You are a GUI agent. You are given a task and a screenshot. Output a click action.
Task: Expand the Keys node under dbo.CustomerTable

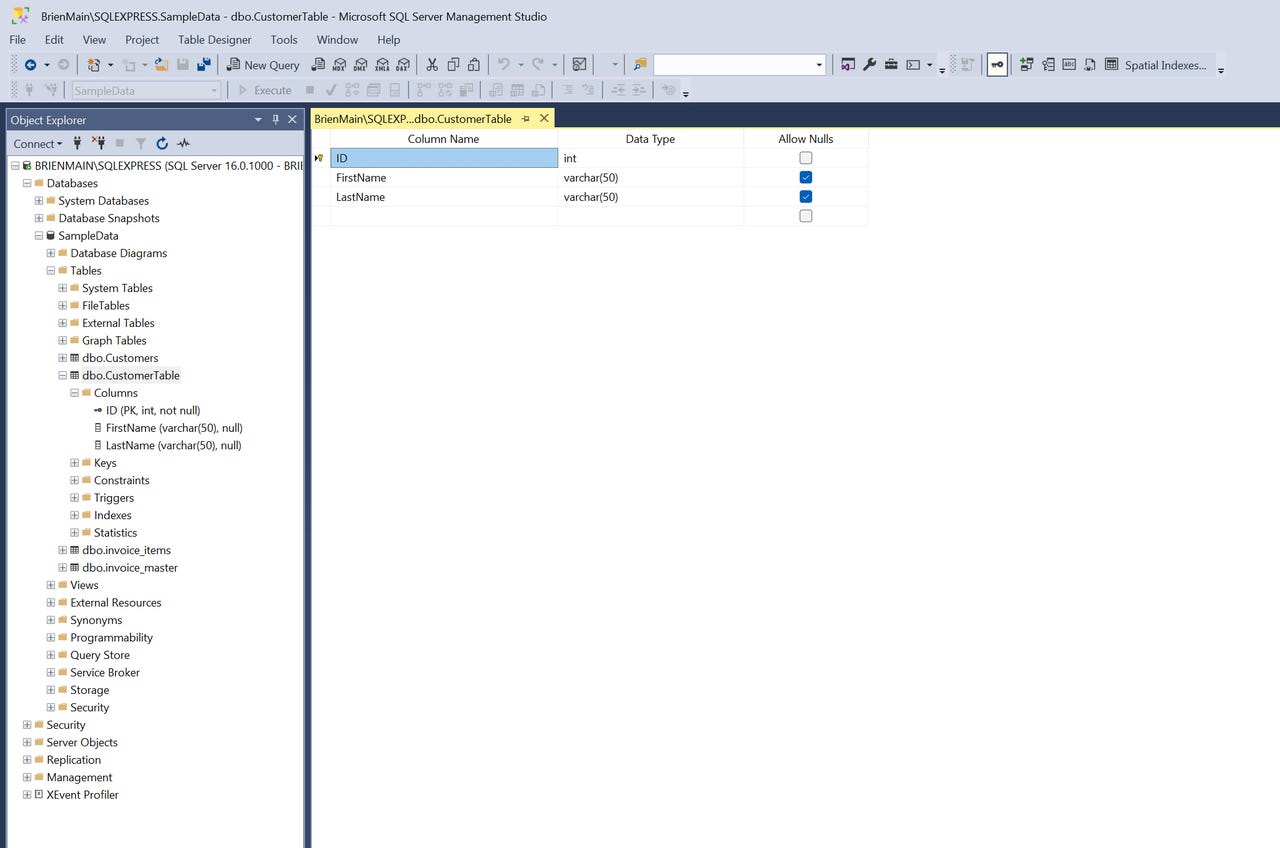(x=74, y=462)
